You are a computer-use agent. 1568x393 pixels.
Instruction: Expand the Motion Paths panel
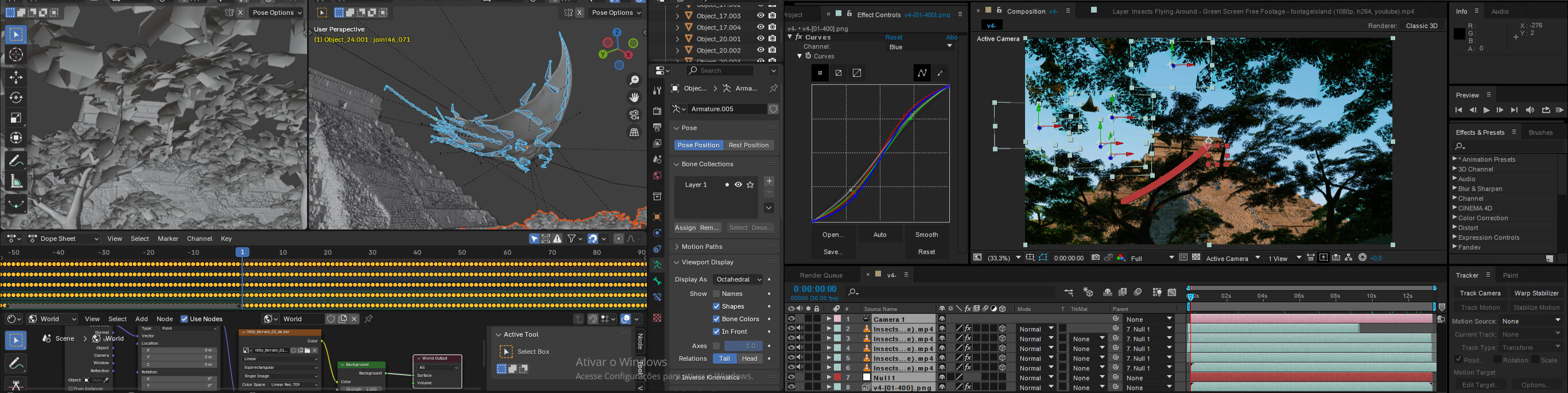(x=702, y=246)
